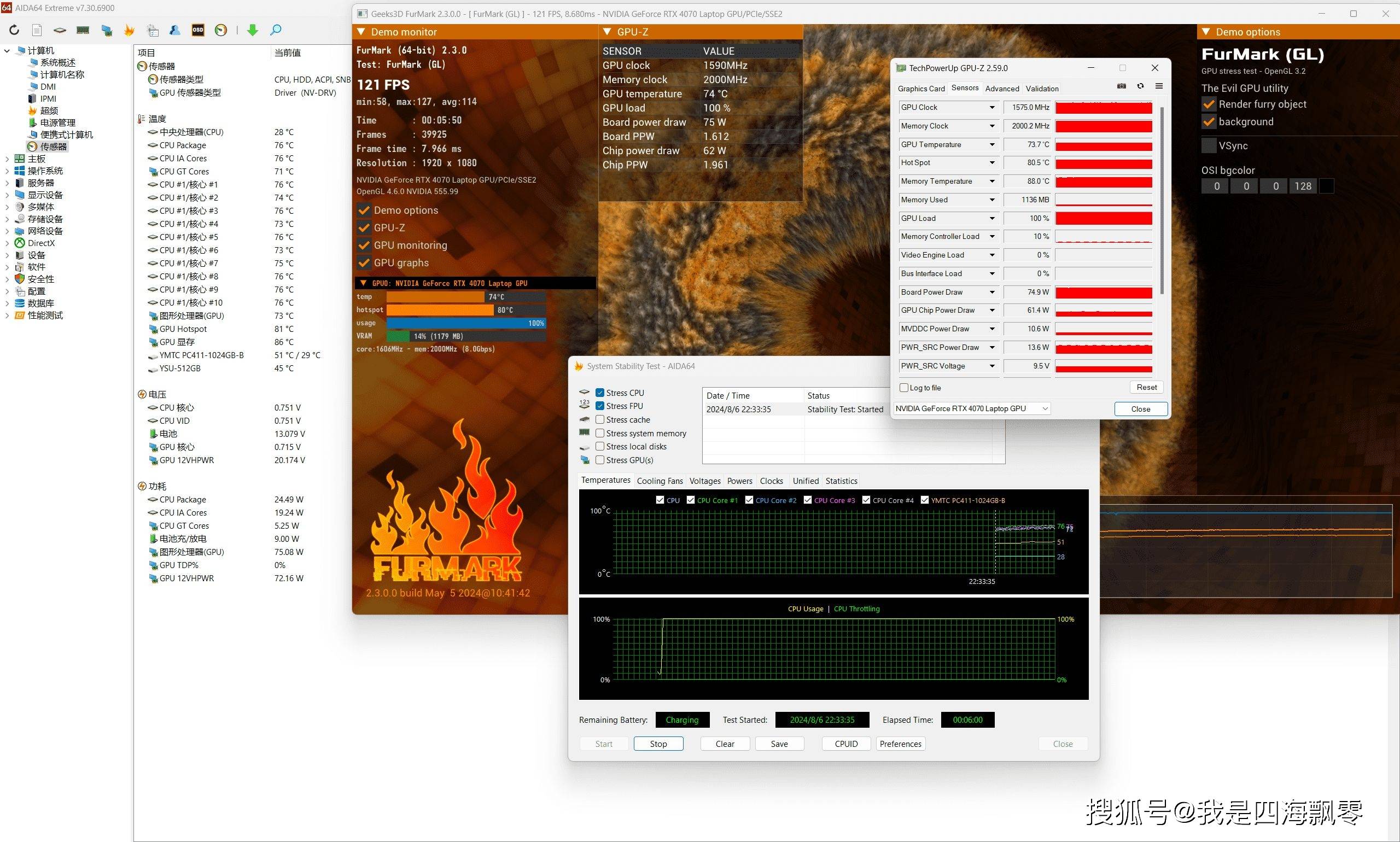Open the Statistics tab in stability test
Screen dimensions: 1400x842
(841, 481)
